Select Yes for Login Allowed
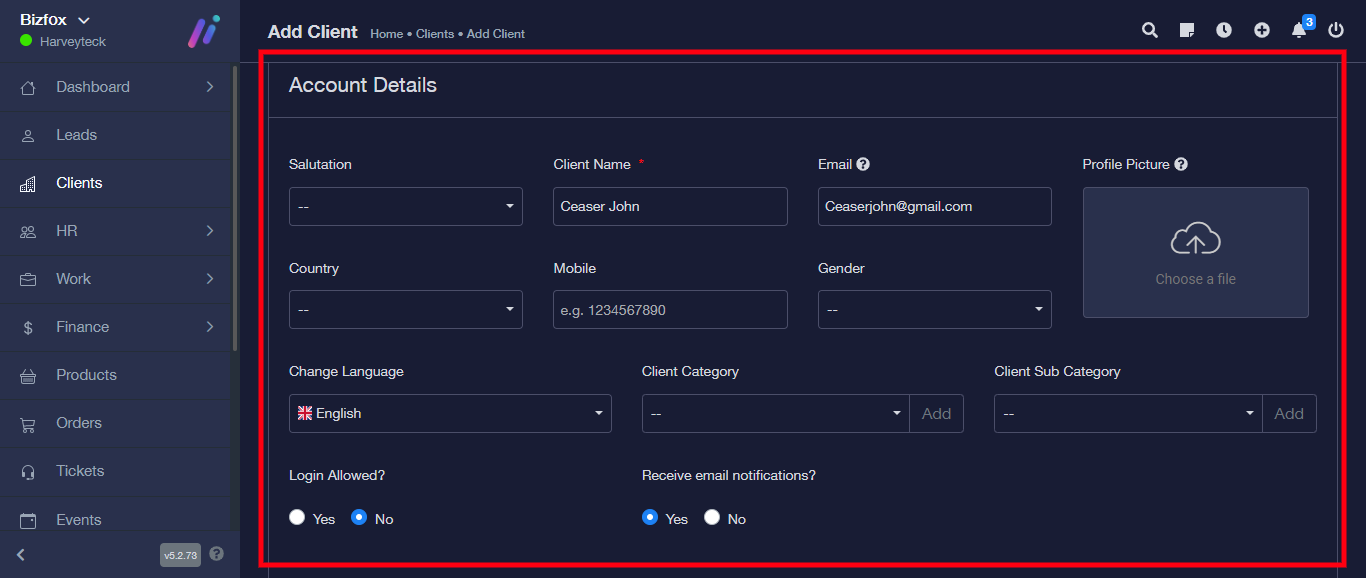 pyautogui.click(x=297, y=518)
